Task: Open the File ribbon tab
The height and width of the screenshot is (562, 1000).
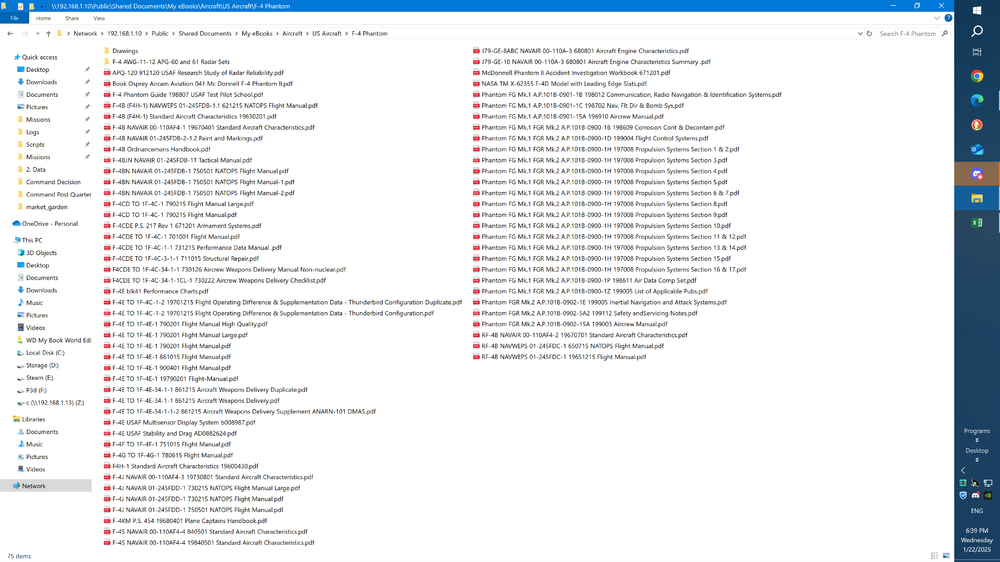Action: click(x=14, y=18)
